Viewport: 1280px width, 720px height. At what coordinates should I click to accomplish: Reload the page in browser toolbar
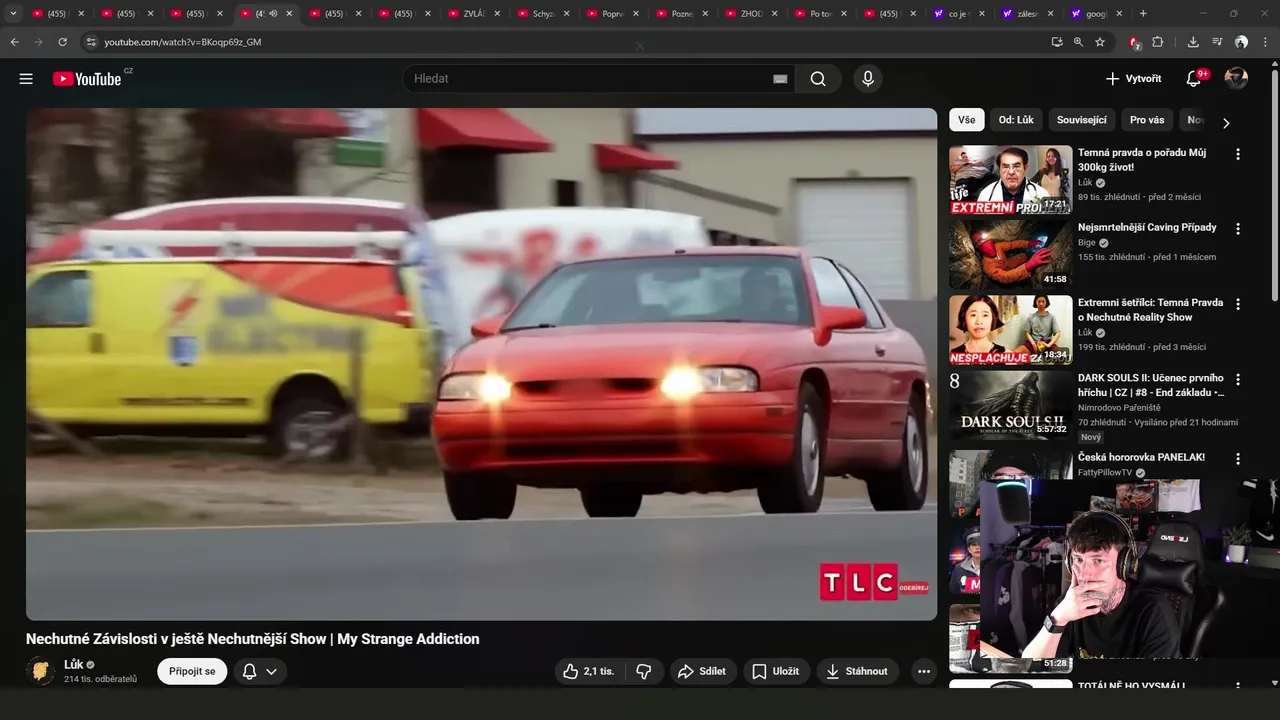pyautogui.click(x=62, y=42)
